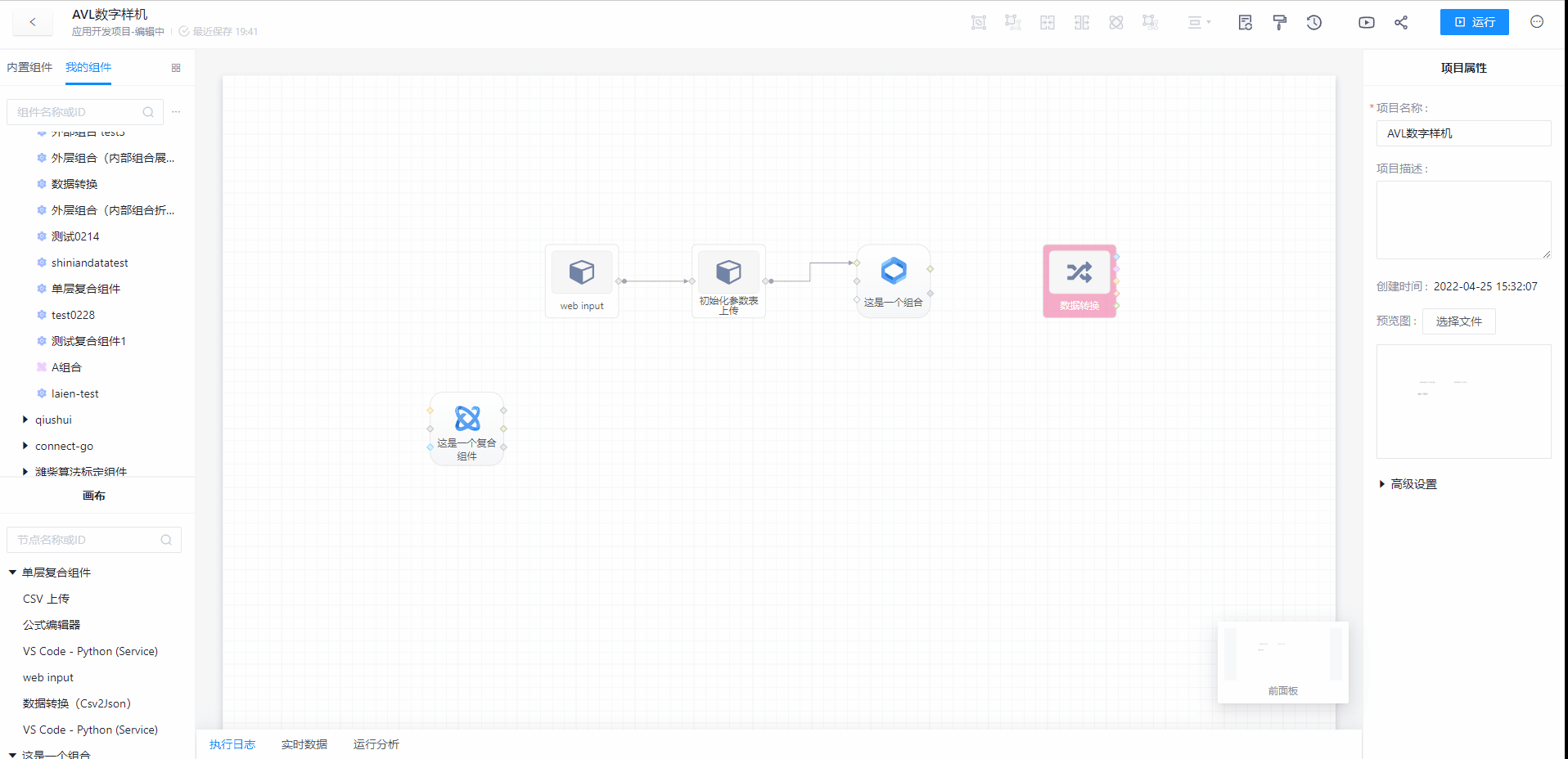Collapse the 单层复合组件 canvas group

[x=12, y=573]
